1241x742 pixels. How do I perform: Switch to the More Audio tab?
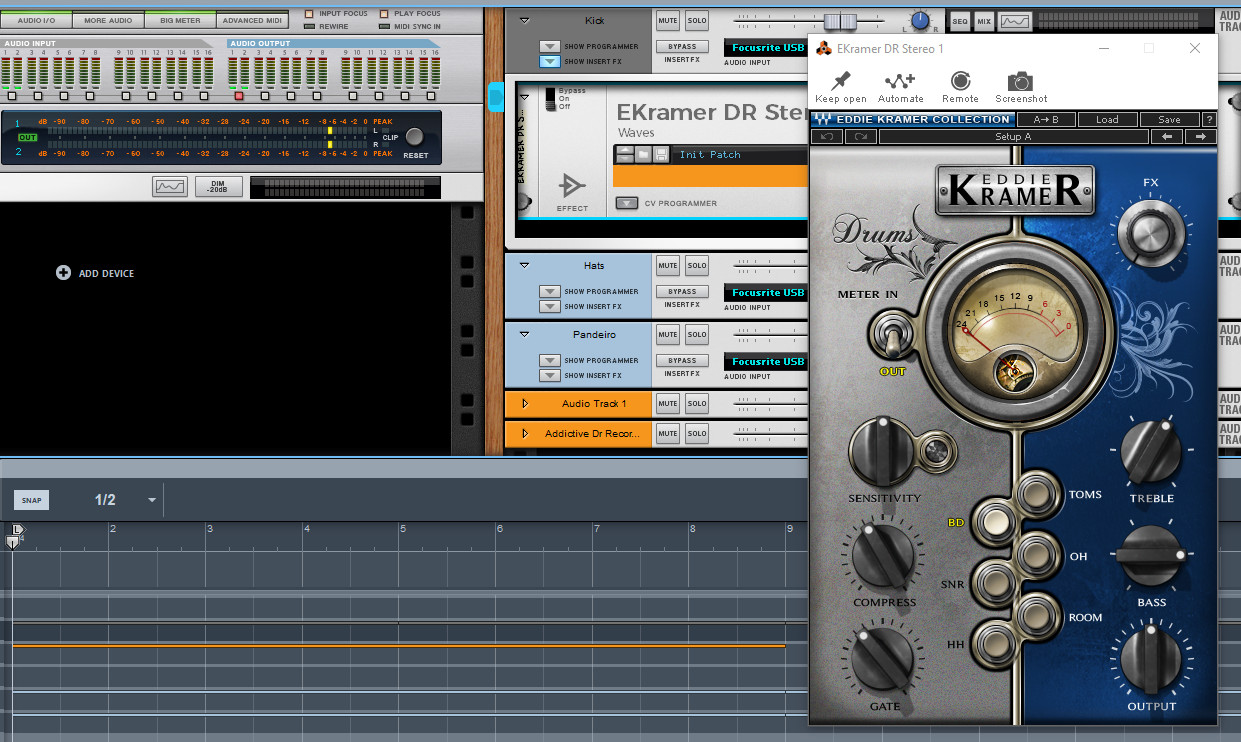pyautogui.click(x=108, y=20)
